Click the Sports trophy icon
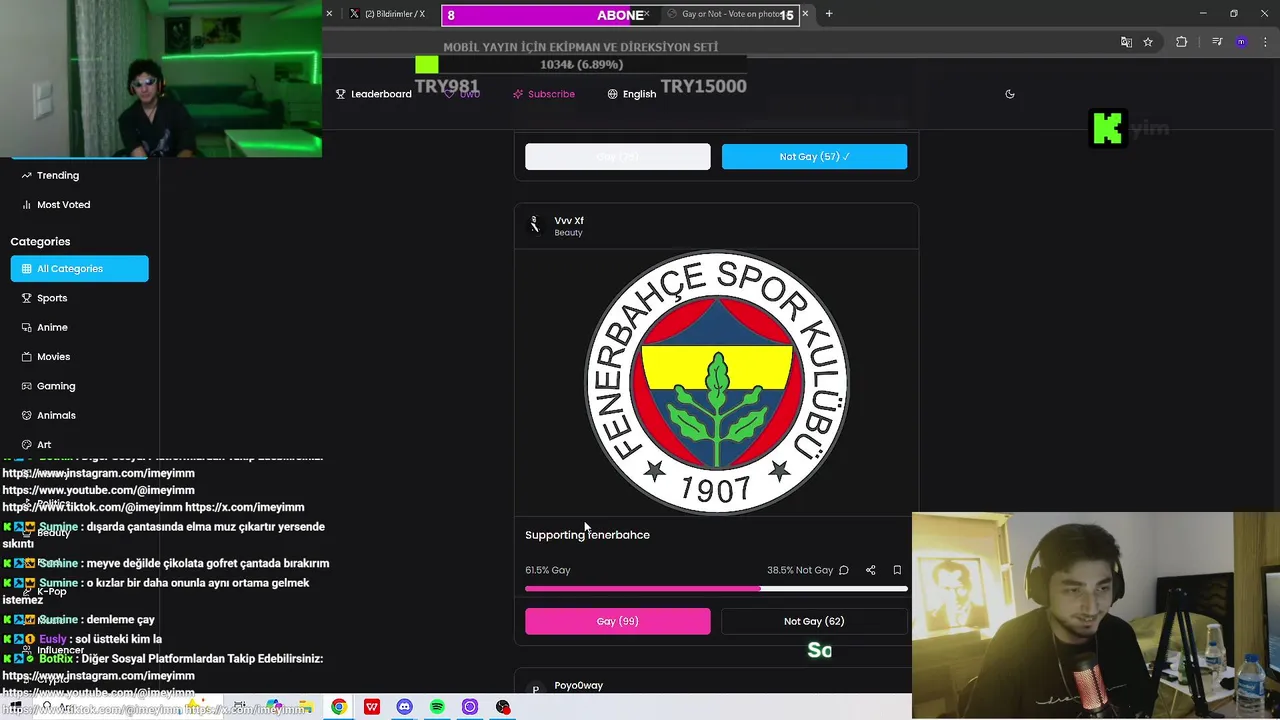 (x=27, y=298)
